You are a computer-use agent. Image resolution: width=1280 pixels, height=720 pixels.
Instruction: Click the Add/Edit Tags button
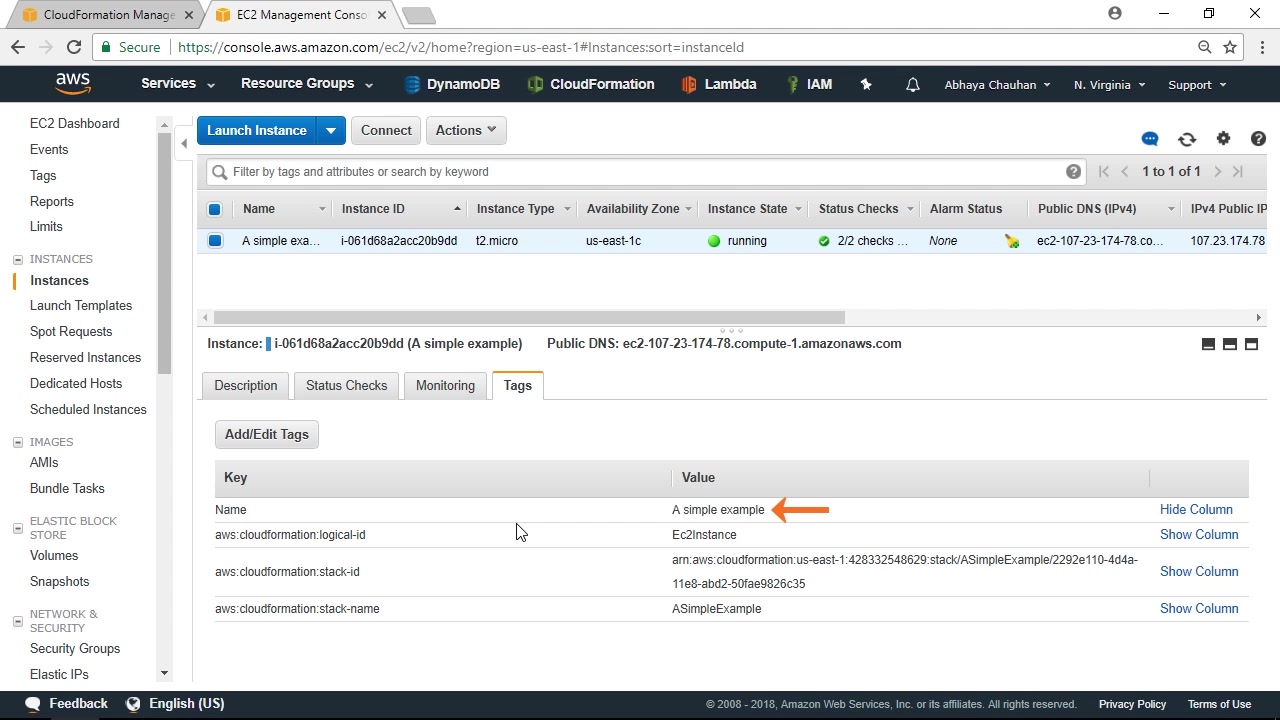(266, 435)
